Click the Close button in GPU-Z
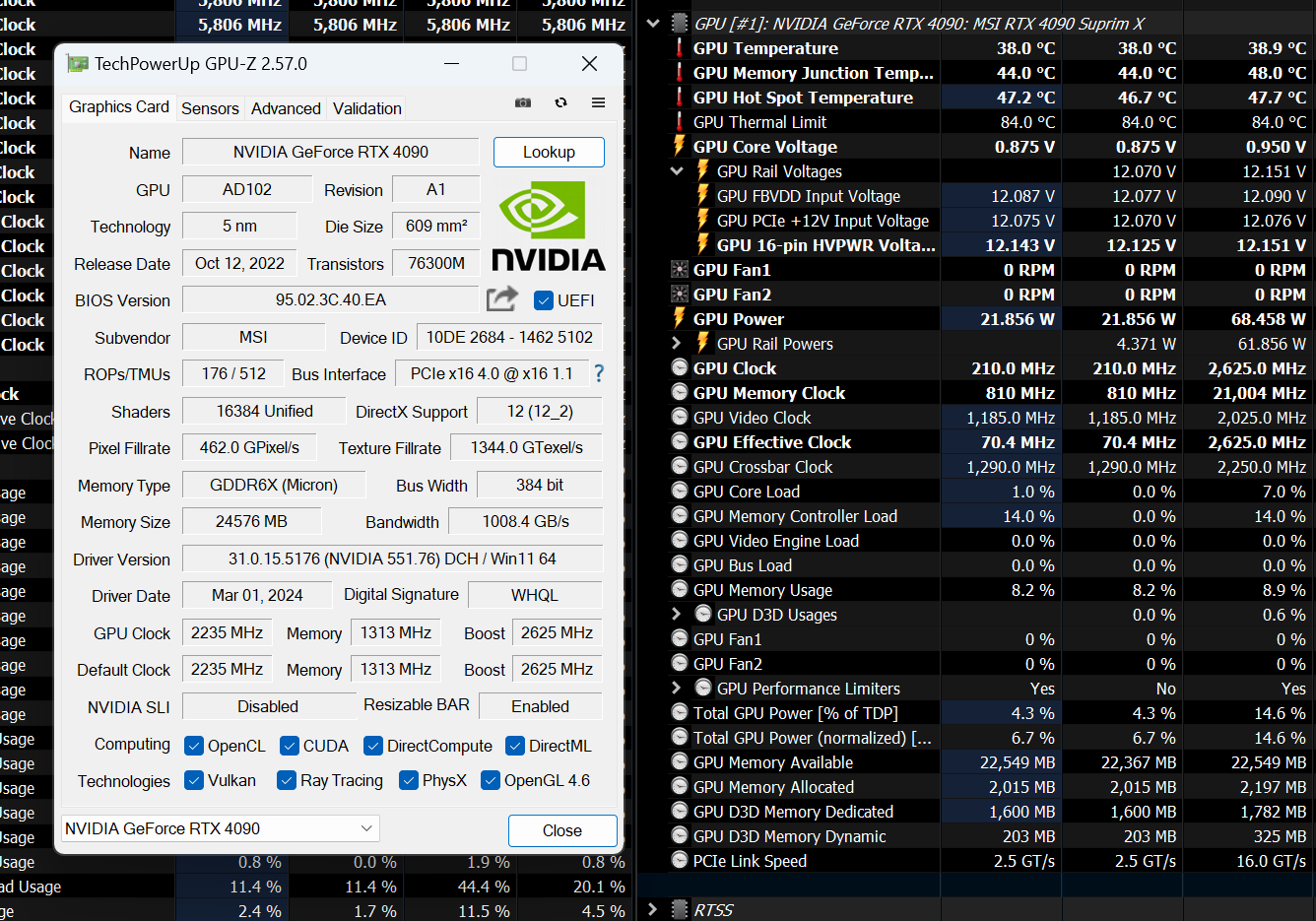Viewport: 1316px width, 921px height. (x=562, y=830)
